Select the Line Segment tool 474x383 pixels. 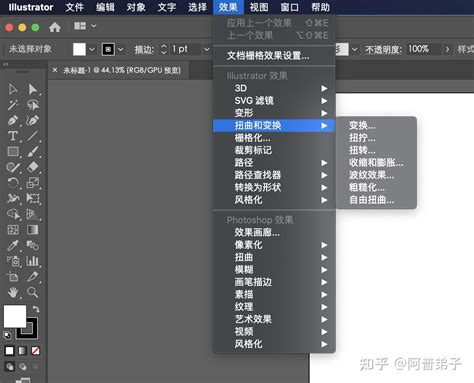tap(33, 136)
